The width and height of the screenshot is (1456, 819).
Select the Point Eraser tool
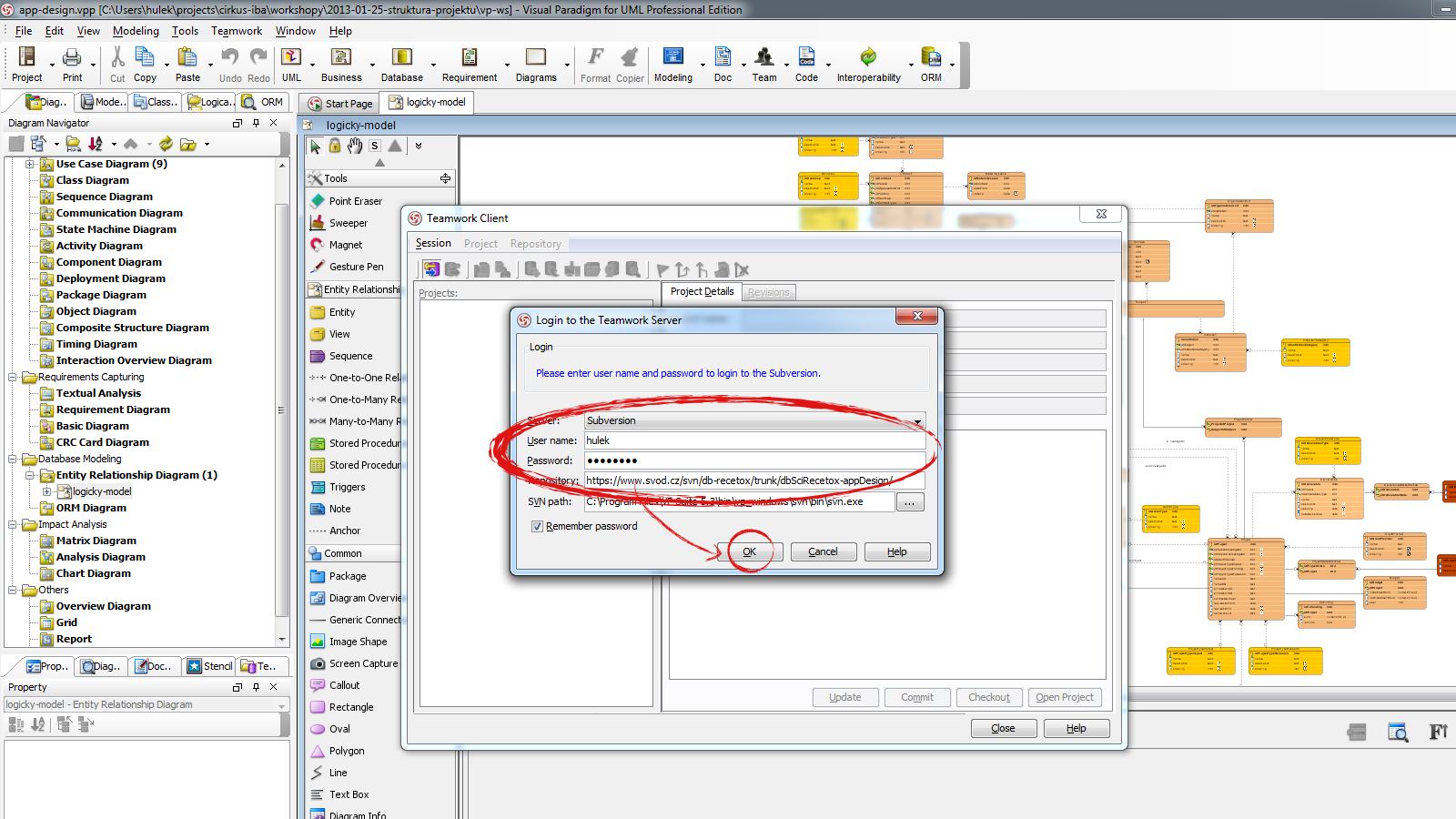355,201
